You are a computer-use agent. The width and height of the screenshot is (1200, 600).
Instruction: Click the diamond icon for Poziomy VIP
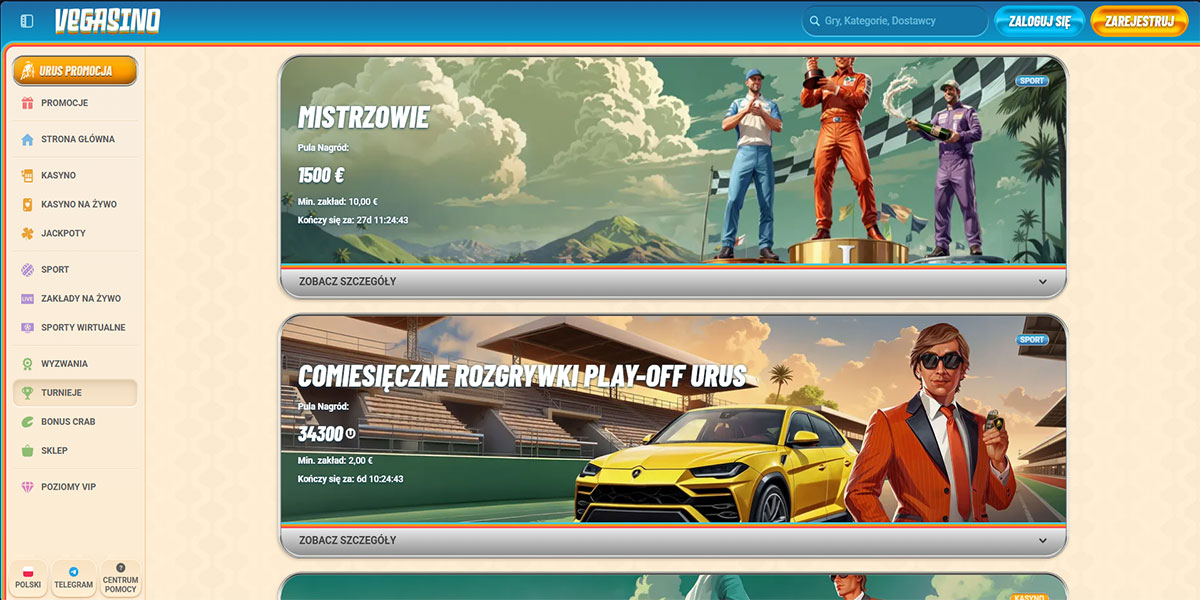pyautogui.click(x=28, y=487)
